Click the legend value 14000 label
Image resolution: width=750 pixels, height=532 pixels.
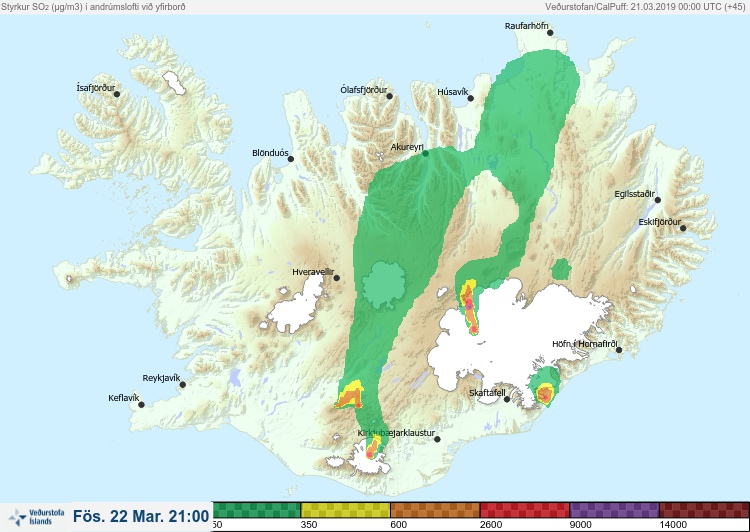point(673,525)
